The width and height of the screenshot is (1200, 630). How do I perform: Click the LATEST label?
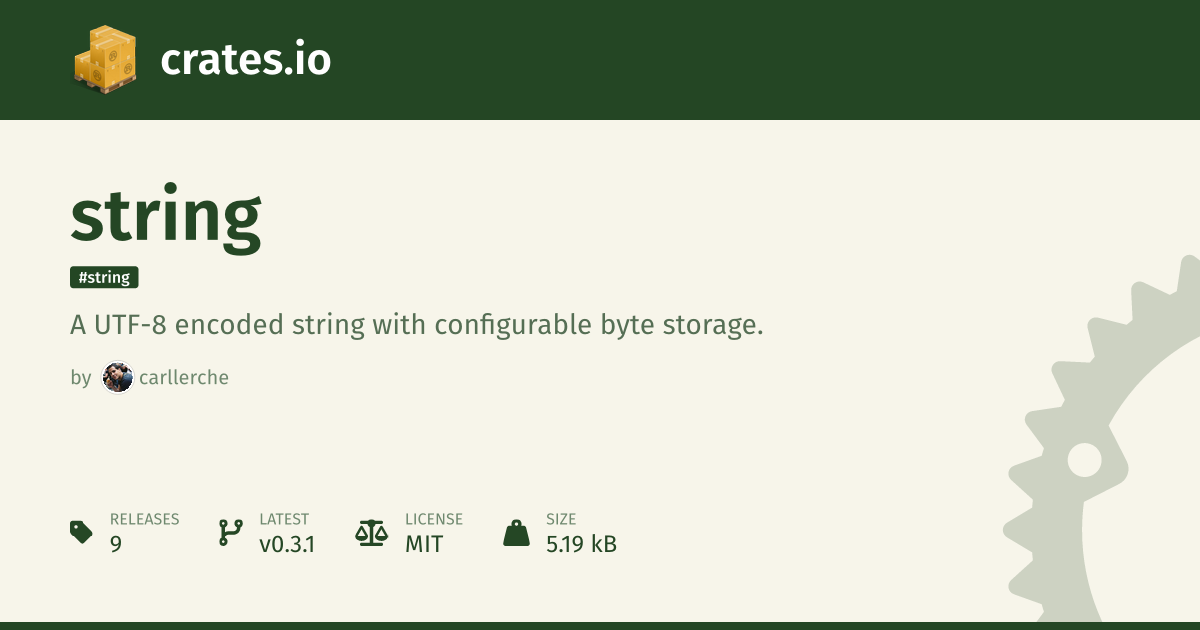pyautogui.click(x=284, y=520)
